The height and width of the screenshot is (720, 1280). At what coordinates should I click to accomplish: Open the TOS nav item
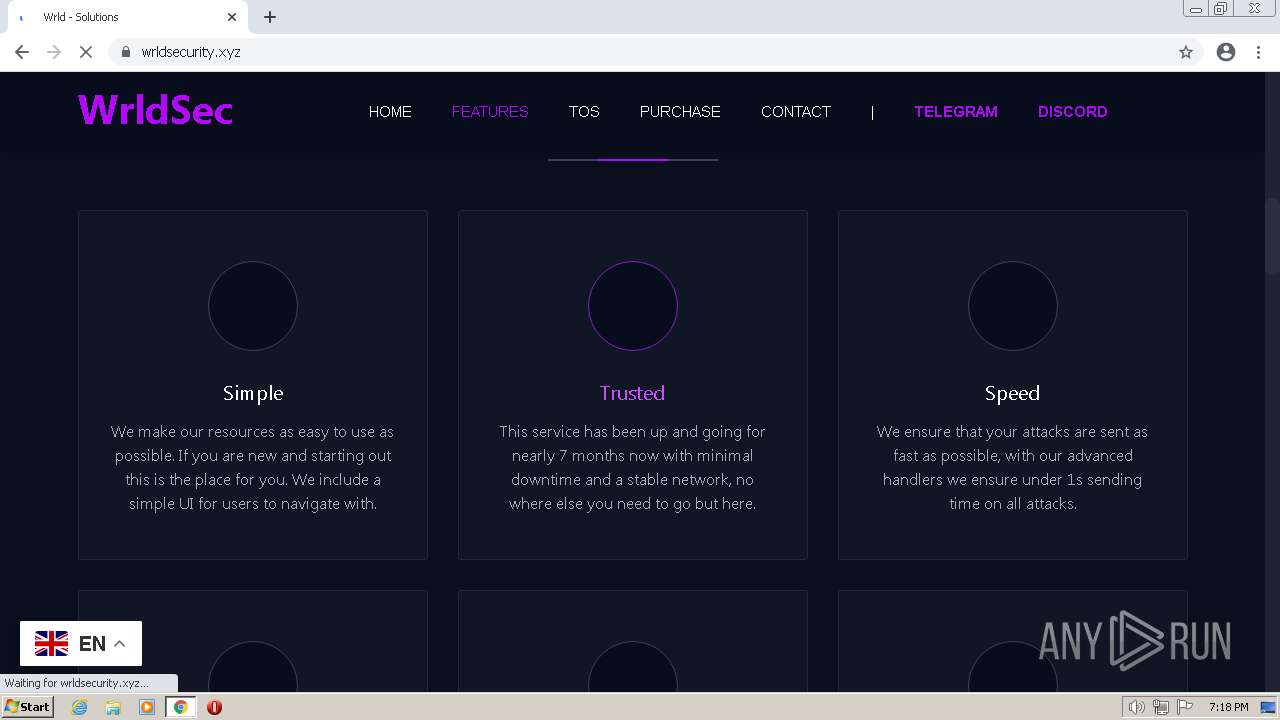(x=584, y=112)
